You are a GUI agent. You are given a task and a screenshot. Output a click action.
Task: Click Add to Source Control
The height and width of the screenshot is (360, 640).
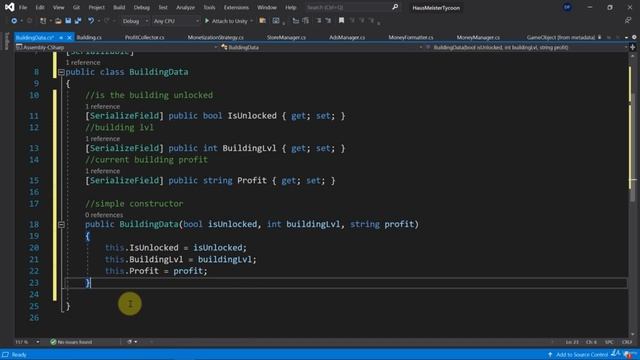click(x=582, y=354)
